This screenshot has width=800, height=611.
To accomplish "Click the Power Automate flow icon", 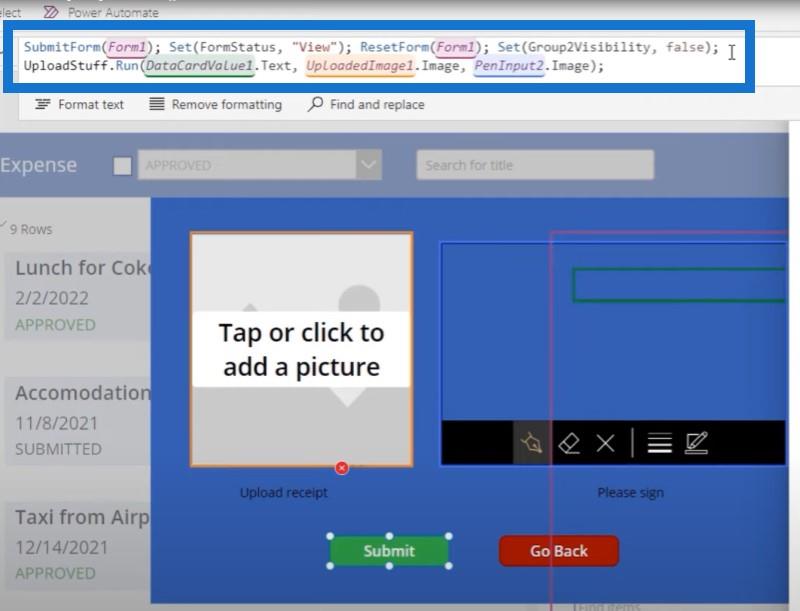I will click(51, 12).
